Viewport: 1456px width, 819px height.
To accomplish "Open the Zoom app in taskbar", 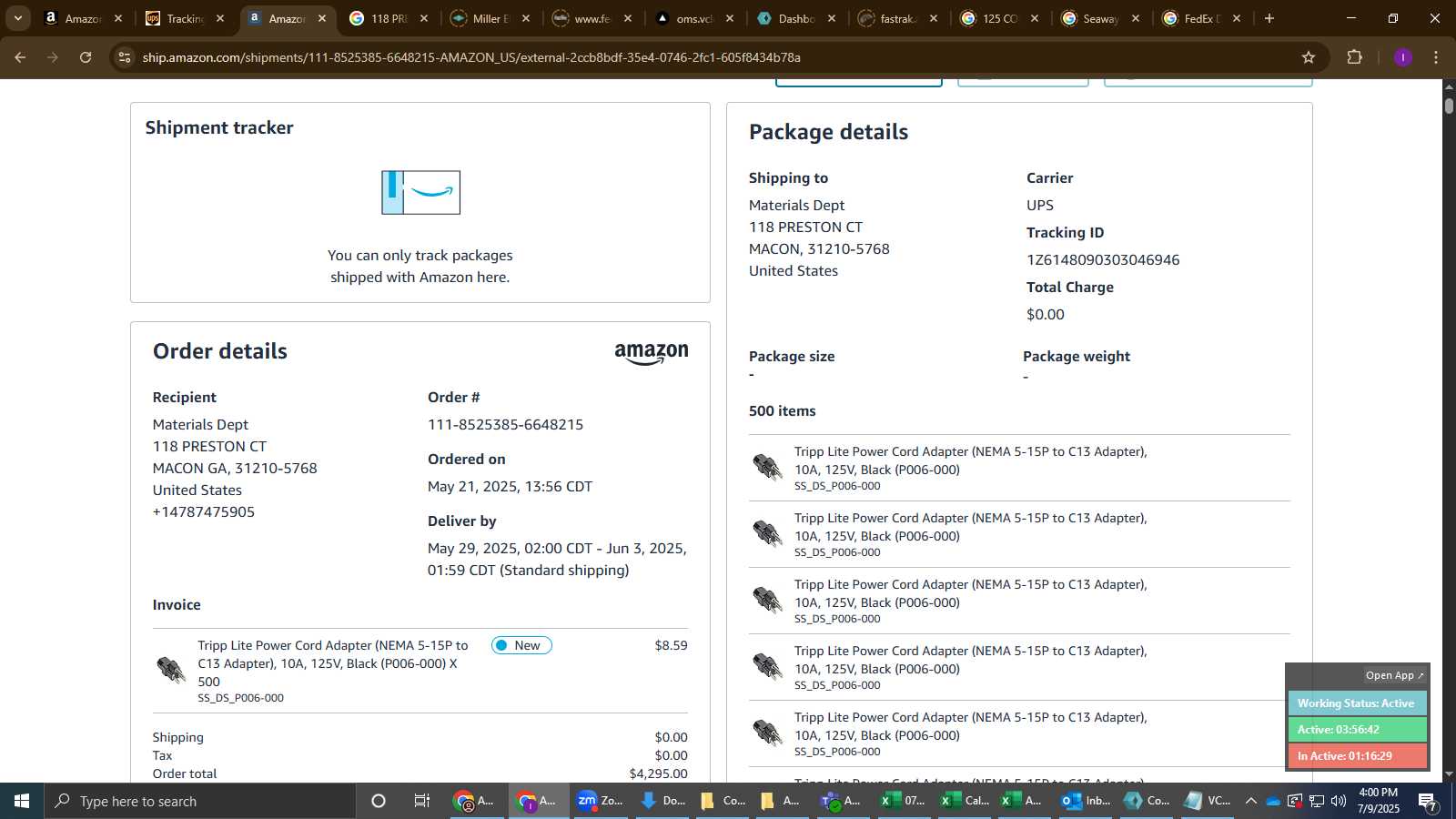I will point(600,801).
